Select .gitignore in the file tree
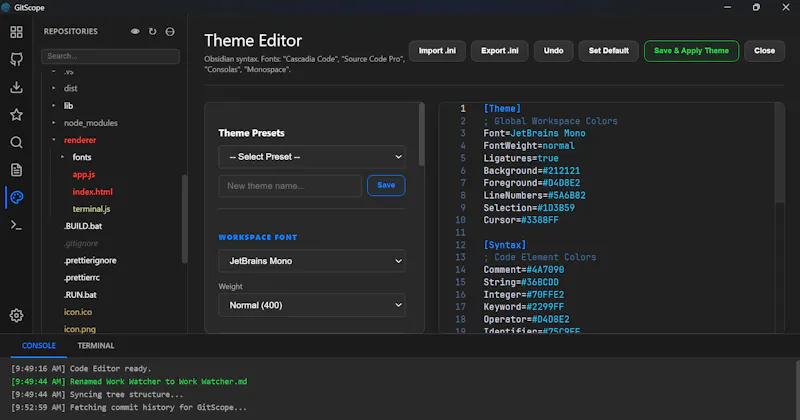This screenshot has width=800, height=420. pos(81,243)
